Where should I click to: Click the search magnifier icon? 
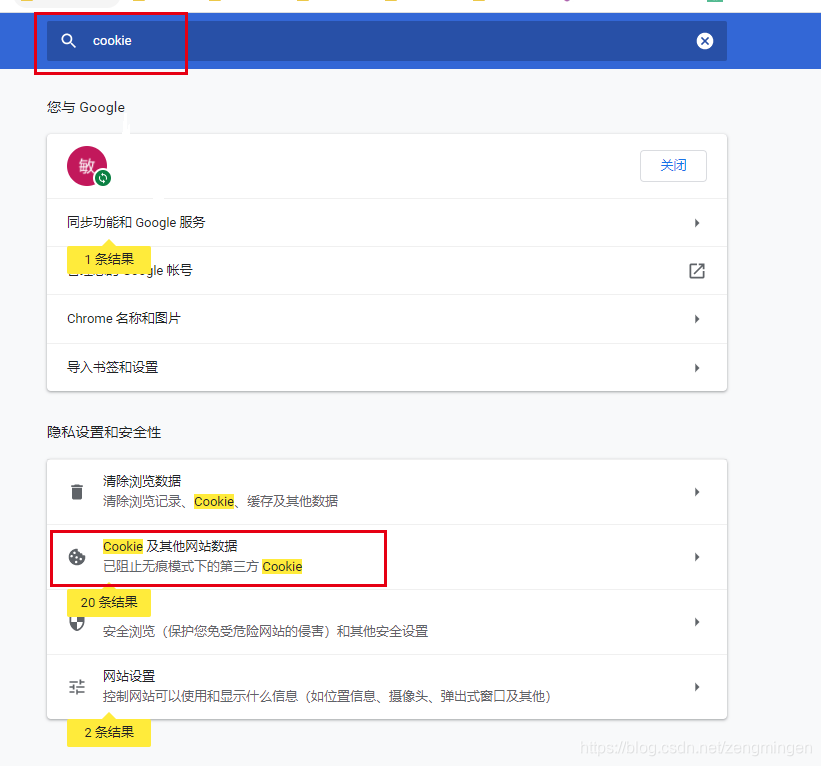pos(69,41)
